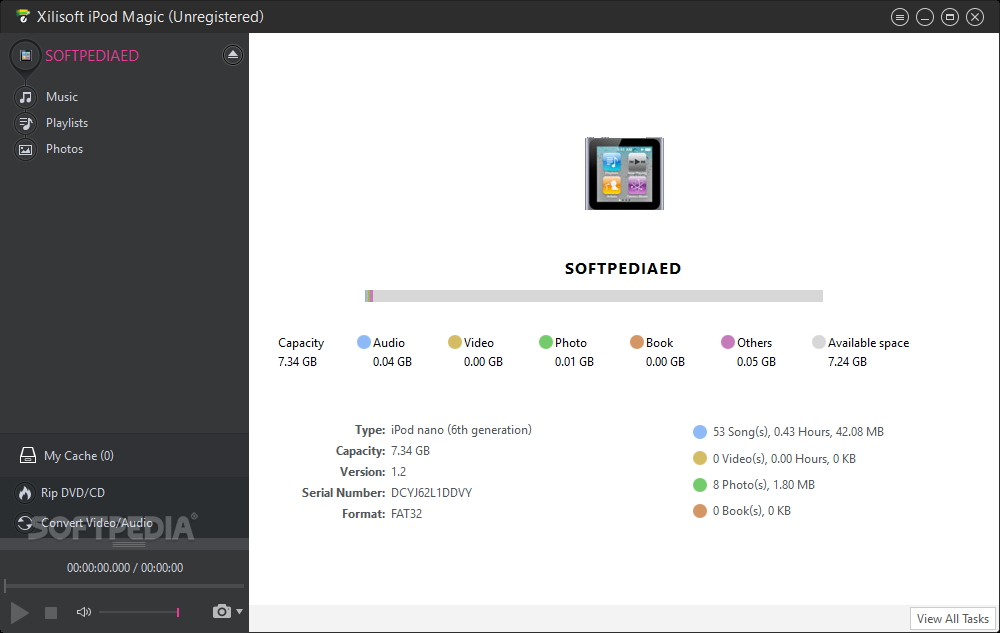The width and height of the screenshot is (1000, 633).
Task: Open the Playlists note icon
Action: pyautogui.click(x=25, y=123)
